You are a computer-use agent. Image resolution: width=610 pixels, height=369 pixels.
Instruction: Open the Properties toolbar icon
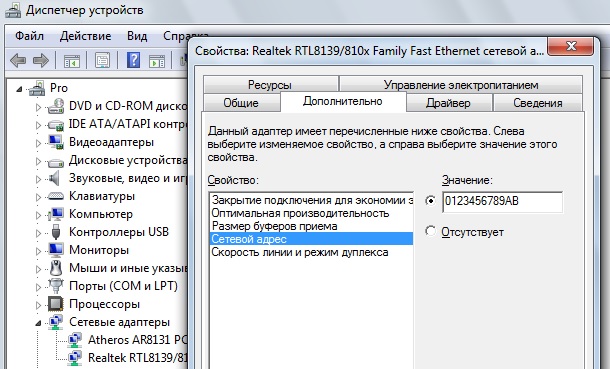point(102,61)
